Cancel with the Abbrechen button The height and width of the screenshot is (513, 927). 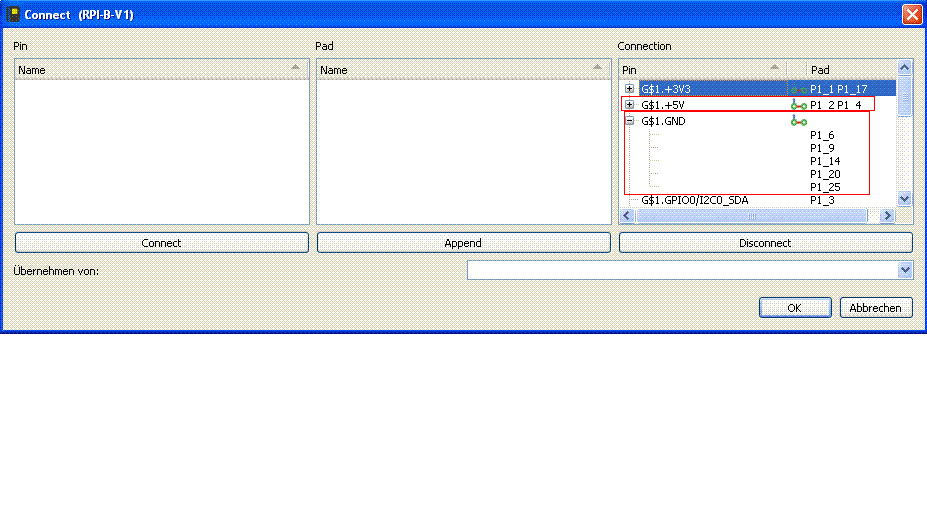pos(876,308)
